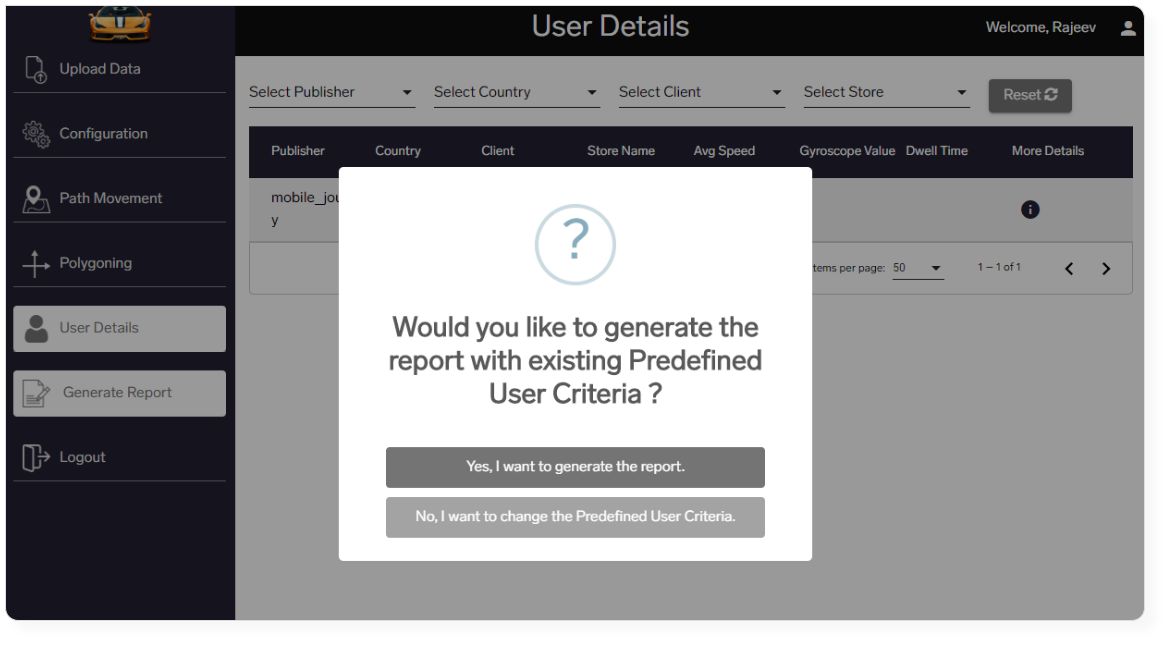Click the Polygoning axes icon
1170x646 pixels.
[x=36, y=263]
